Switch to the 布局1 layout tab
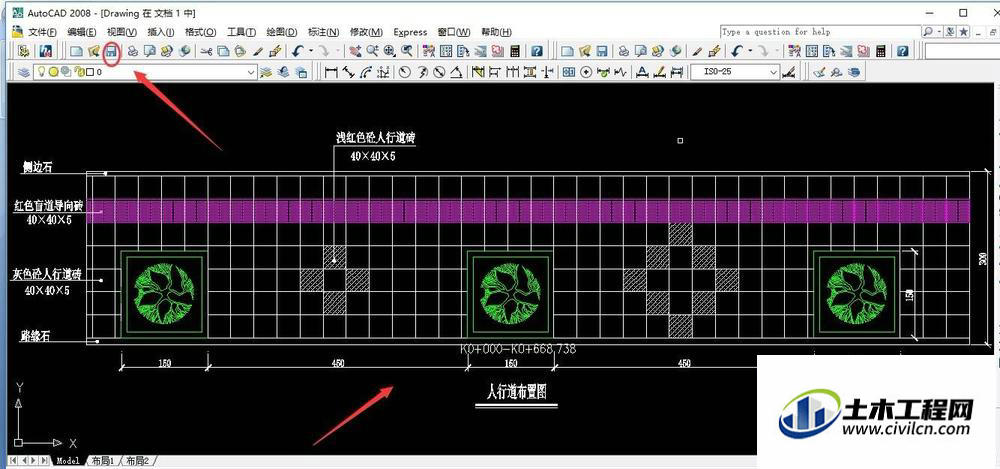 tap(102, 460)
